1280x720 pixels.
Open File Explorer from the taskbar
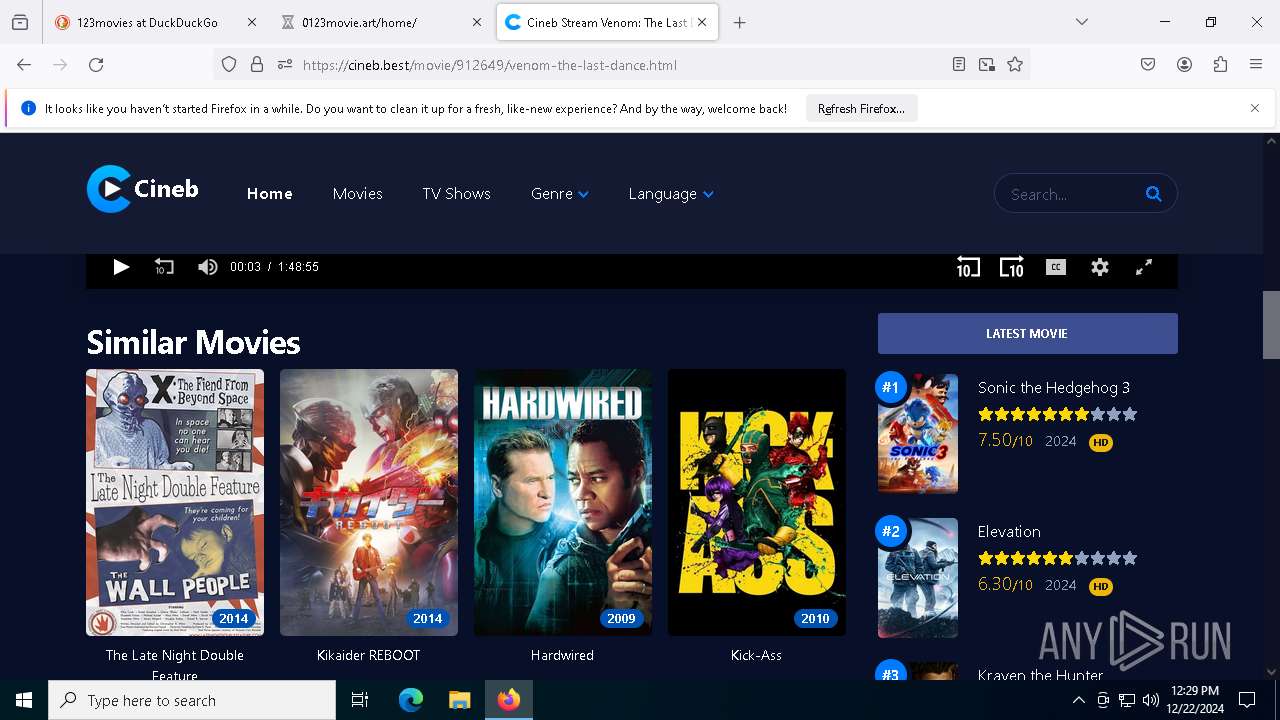[x=459, y=700]
